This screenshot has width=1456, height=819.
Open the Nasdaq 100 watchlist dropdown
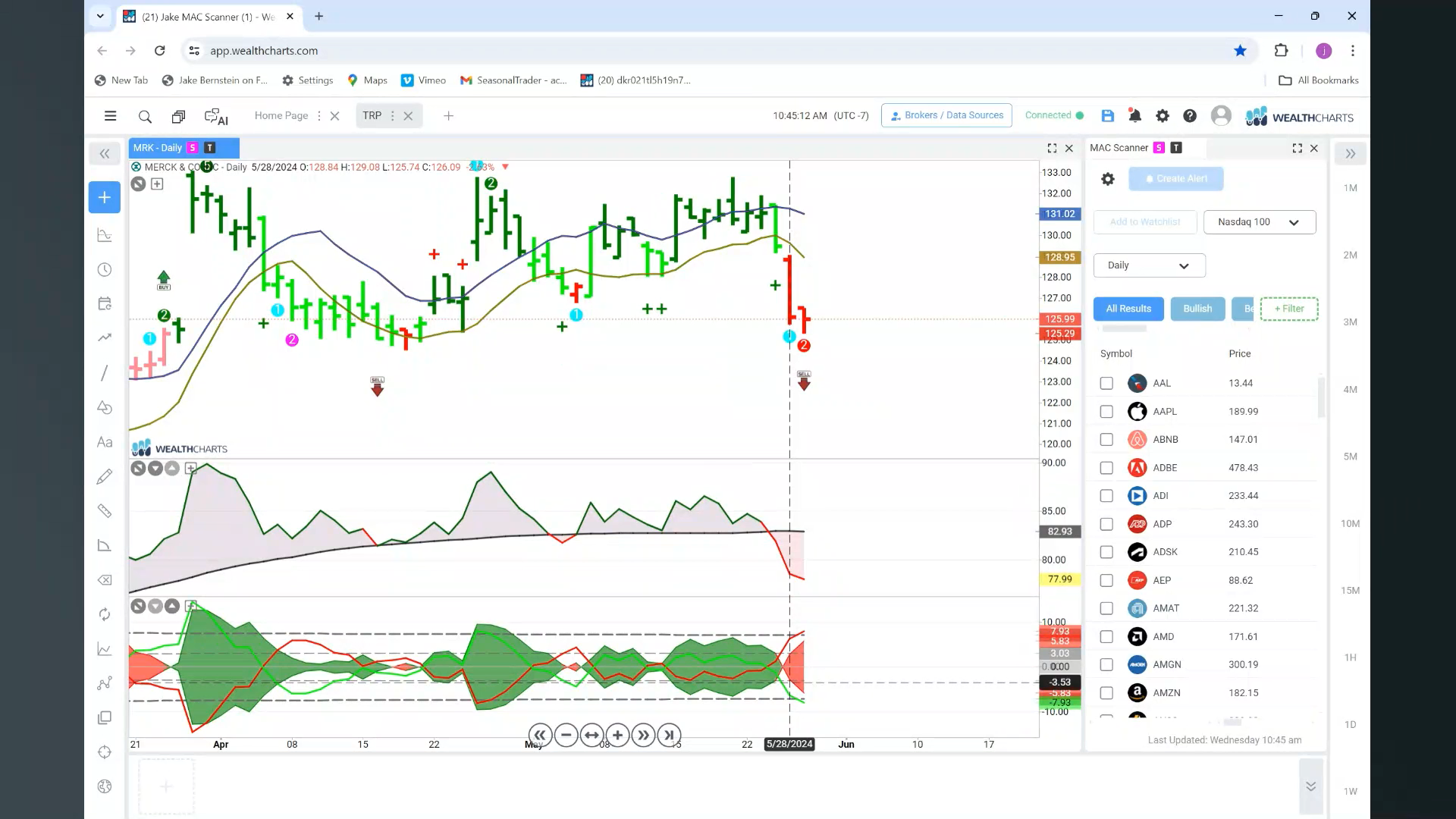(x=1260, y=222)
